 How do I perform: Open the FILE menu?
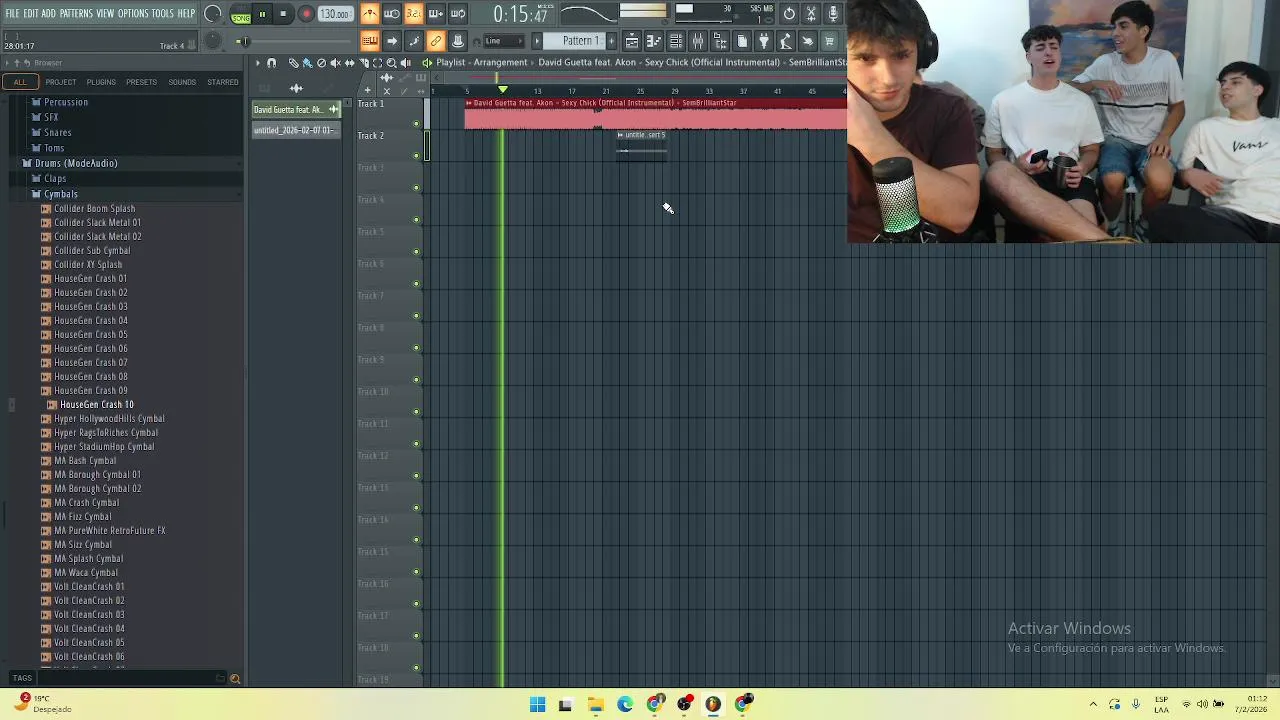[x=12, y=14]
